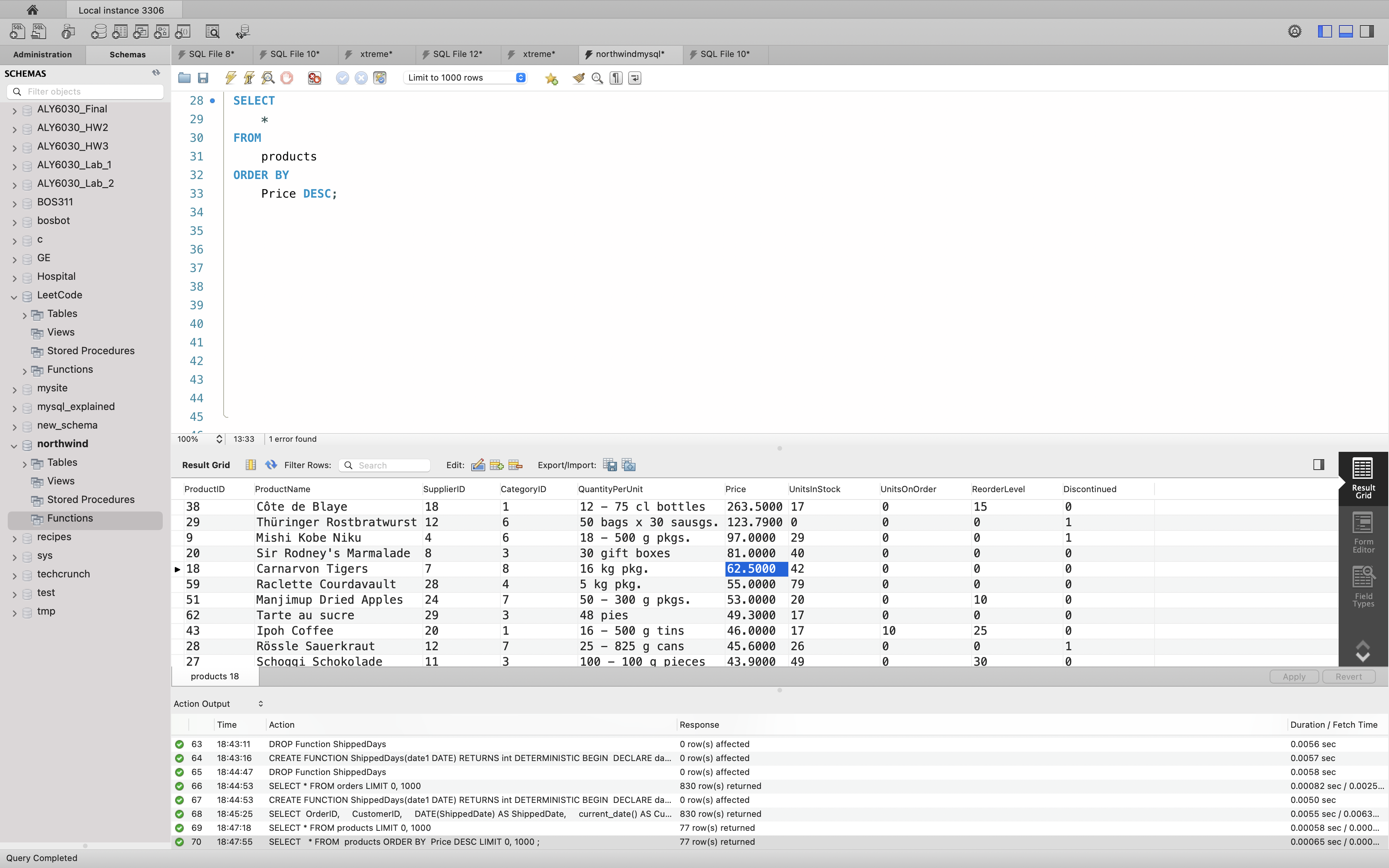The height and width of the screenshot is (868, 1389).
Task: Switch to the SQL File 12* tab
Action: point(457,54)
